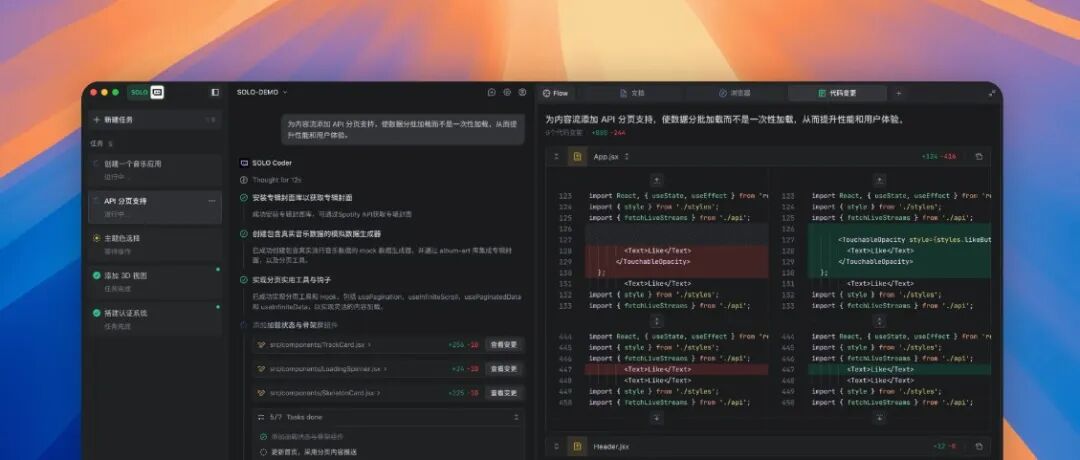The height and width of the screenshot is (460, 1080).
Task: Expand hidden lines below line 450 on right
Action: (x=880, y=418)
